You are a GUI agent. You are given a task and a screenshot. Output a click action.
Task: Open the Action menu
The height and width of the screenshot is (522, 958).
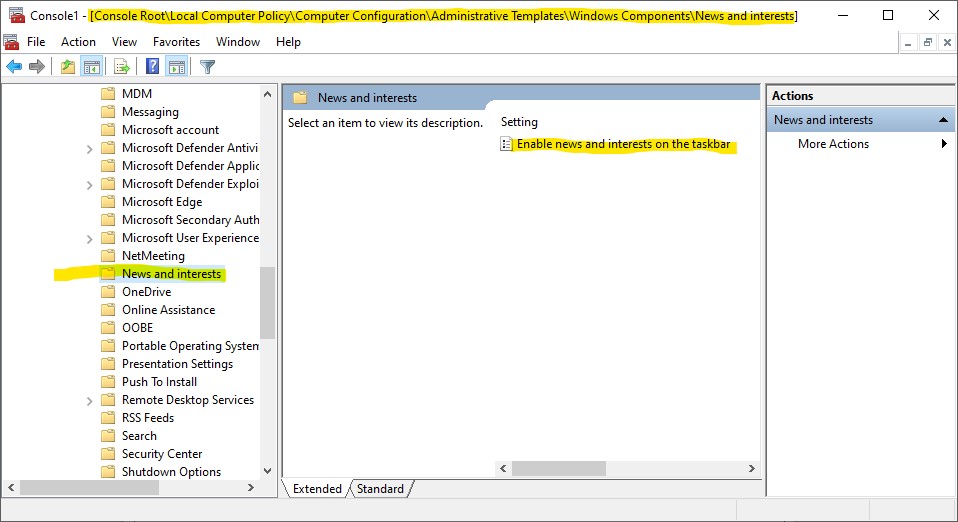[x=78, y=42]
